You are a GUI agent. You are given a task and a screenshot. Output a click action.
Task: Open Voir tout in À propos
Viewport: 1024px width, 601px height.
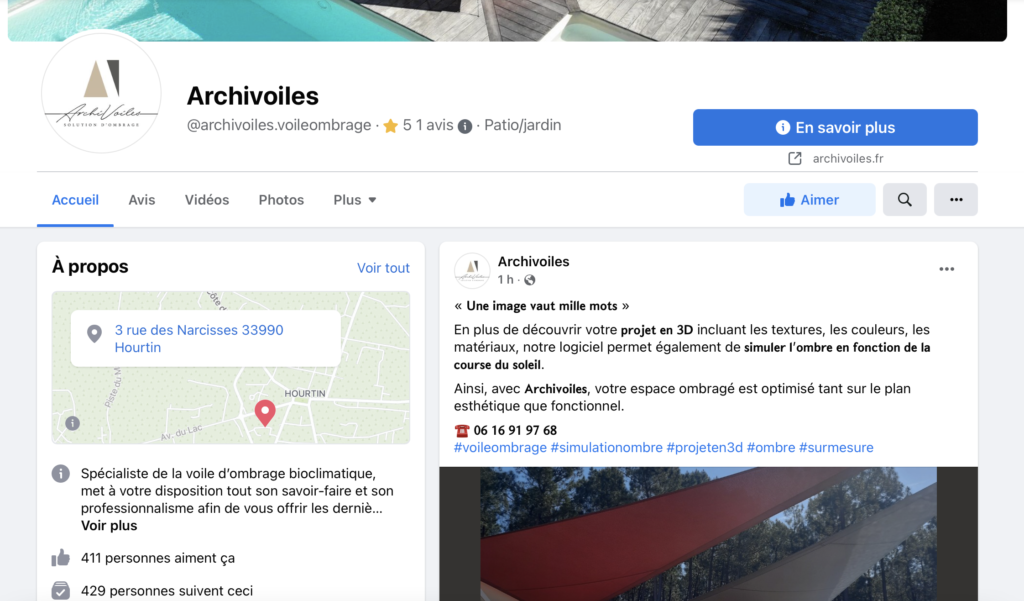click(383, 268)
